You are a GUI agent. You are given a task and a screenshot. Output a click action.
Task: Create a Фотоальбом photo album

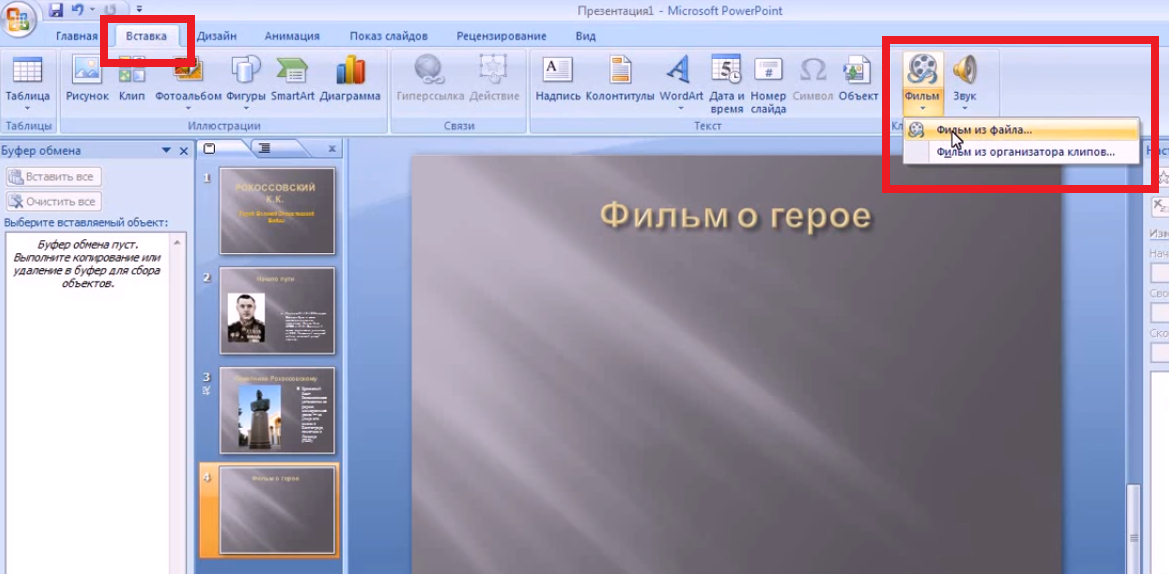click(189, 69)
